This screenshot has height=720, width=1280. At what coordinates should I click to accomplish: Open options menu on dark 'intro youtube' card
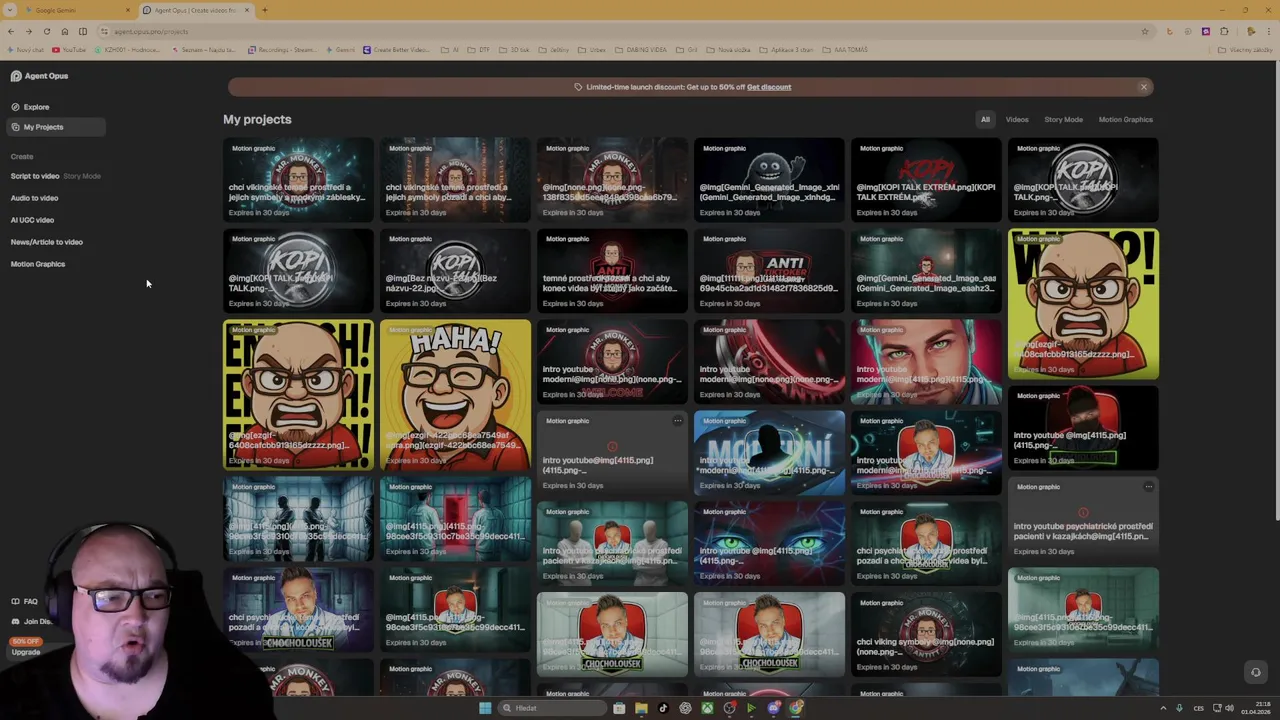click(x=677, y=421)
